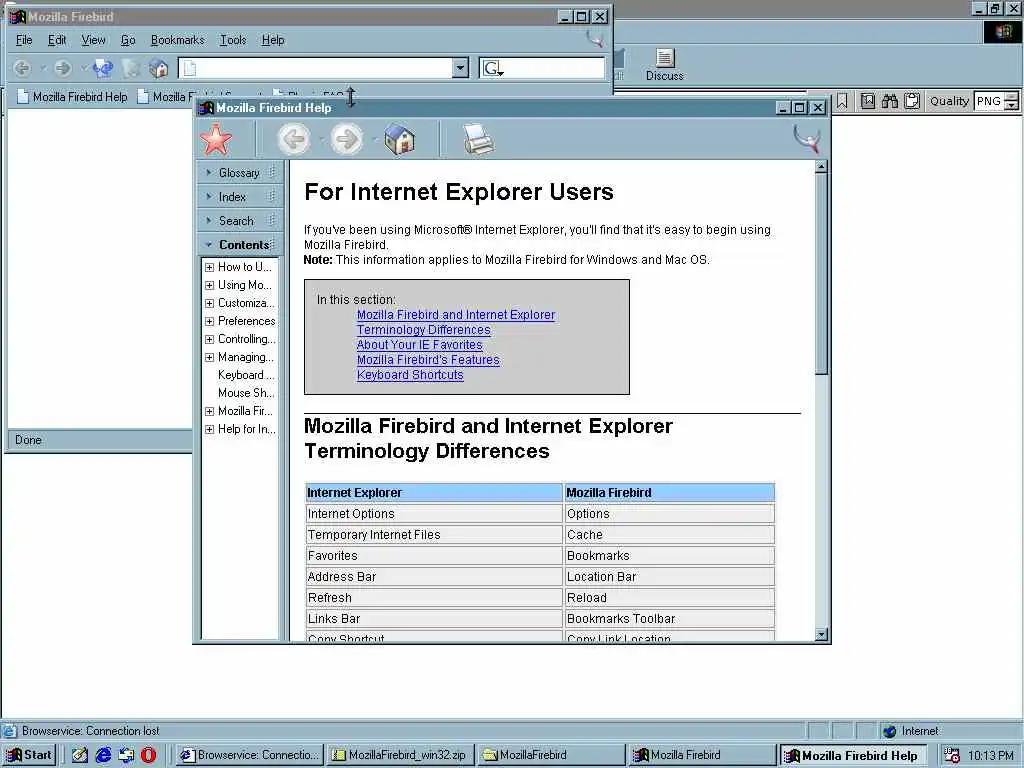Click the help page vertical scrollbar thumb
Screen dimensions: 1024x768
(x=822, y=274)
